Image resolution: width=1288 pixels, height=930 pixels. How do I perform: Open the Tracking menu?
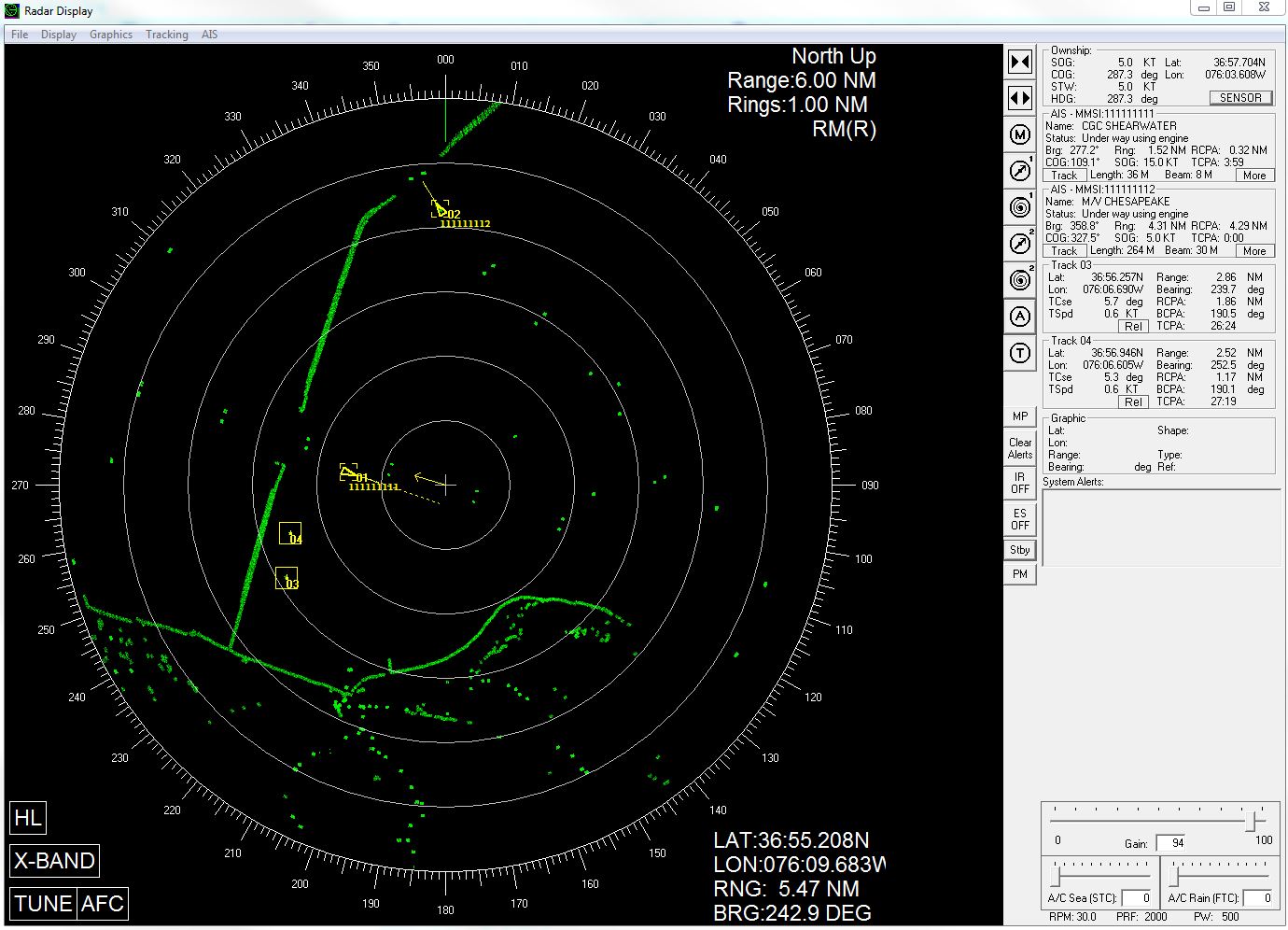(166, 35)
